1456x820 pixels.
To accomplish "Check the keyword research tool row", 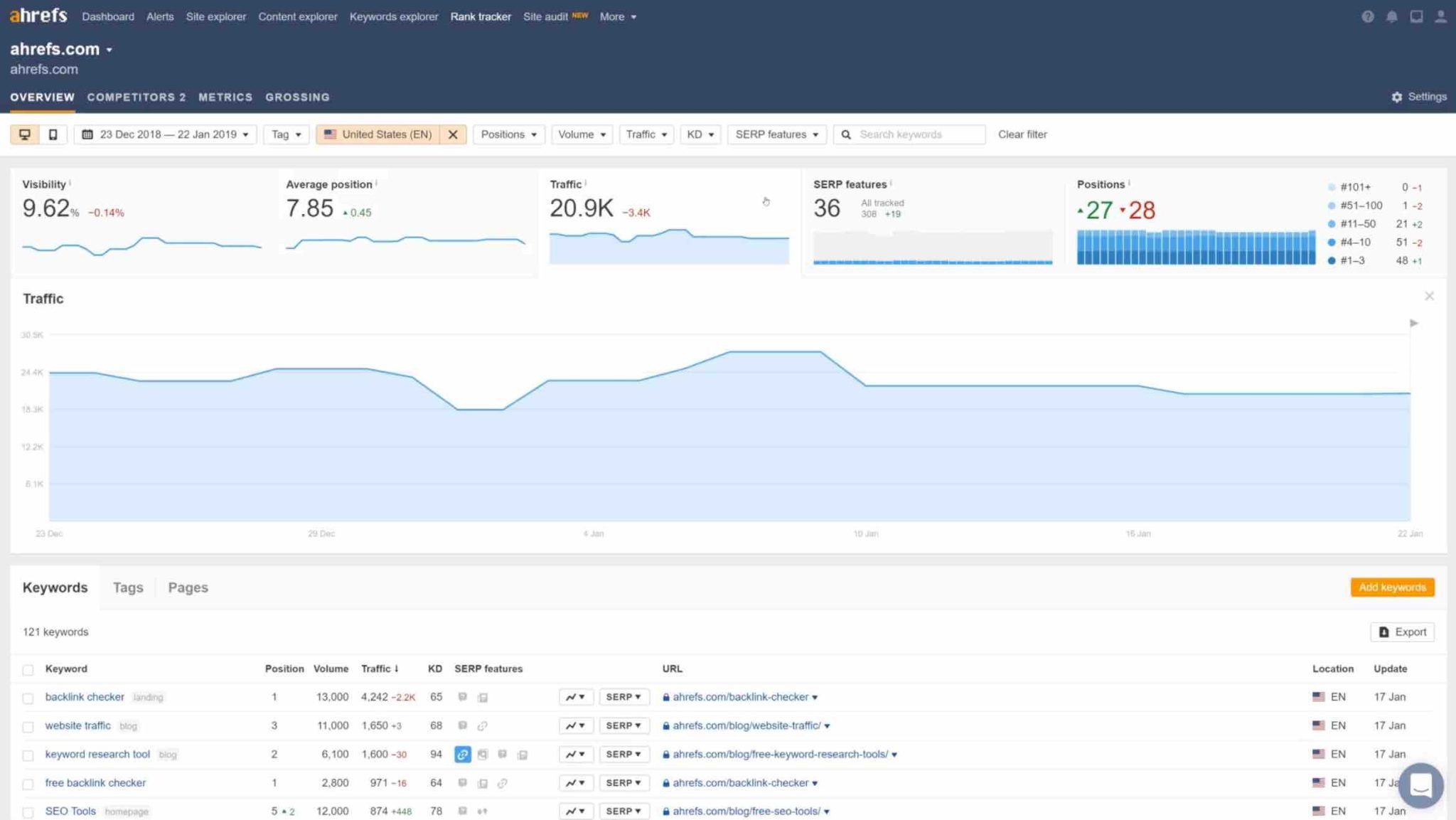I will [x=28, y=755].
